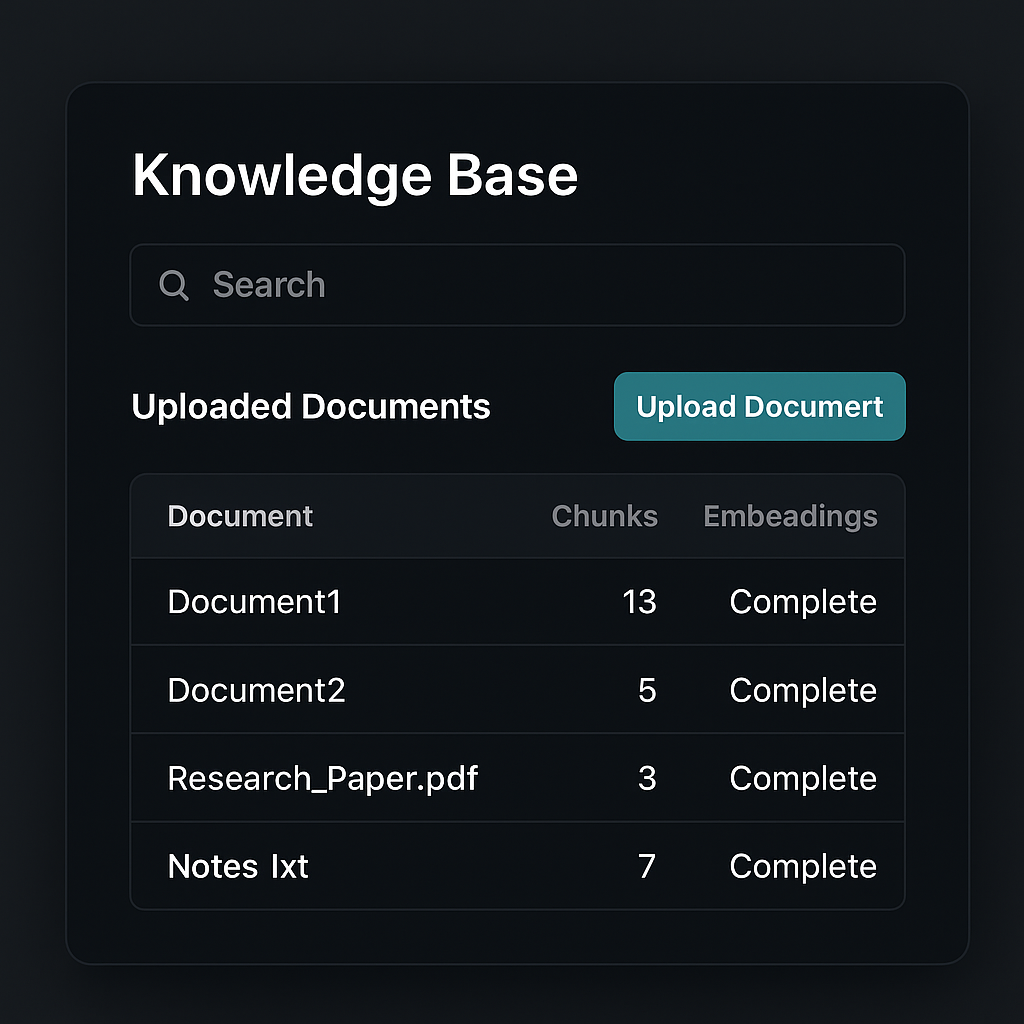
Task: Click the magnifier search icon
Action: [x=174, y=285]
